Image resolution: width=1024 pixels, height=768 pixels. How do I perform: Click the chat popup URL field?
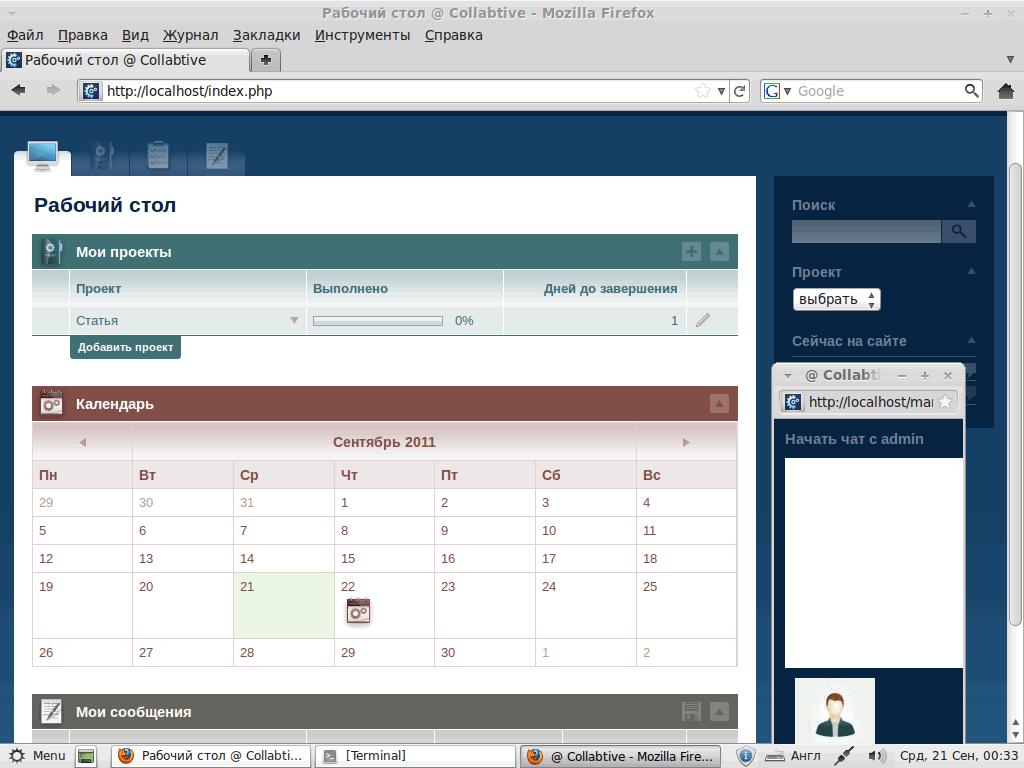click(870, 402)
